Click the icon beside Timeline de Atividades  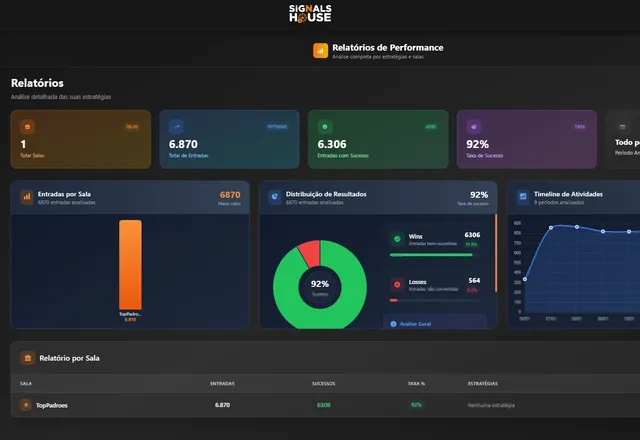[x=523, y=197]
